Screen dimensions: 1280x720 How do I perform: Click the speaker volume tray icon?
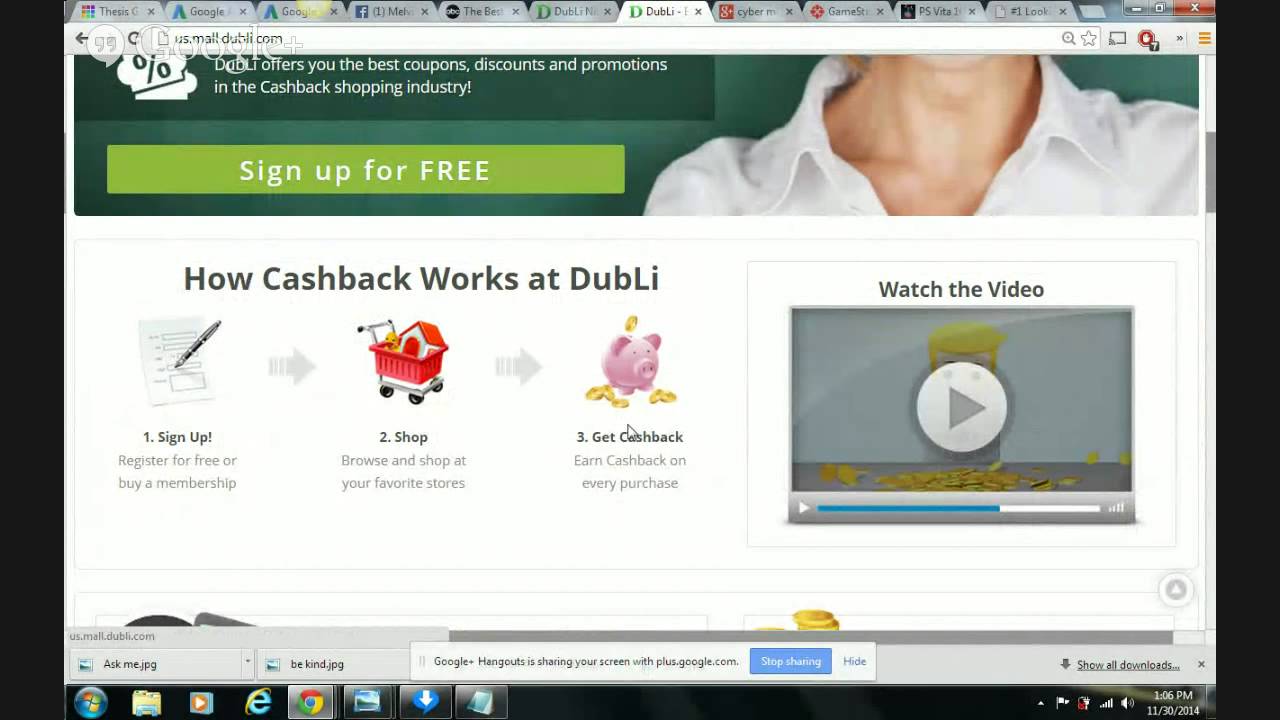1128,703
